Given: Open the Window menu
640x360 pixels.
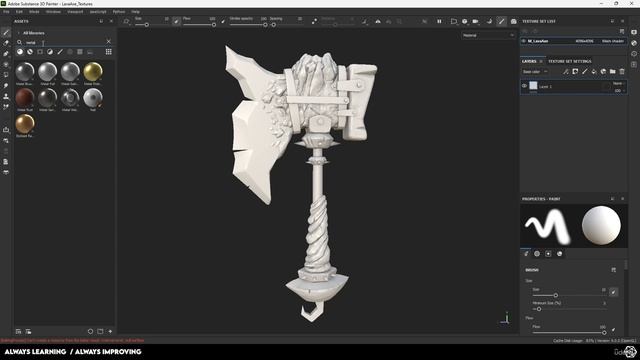Looking at the screenshot, I should [53, 12].
